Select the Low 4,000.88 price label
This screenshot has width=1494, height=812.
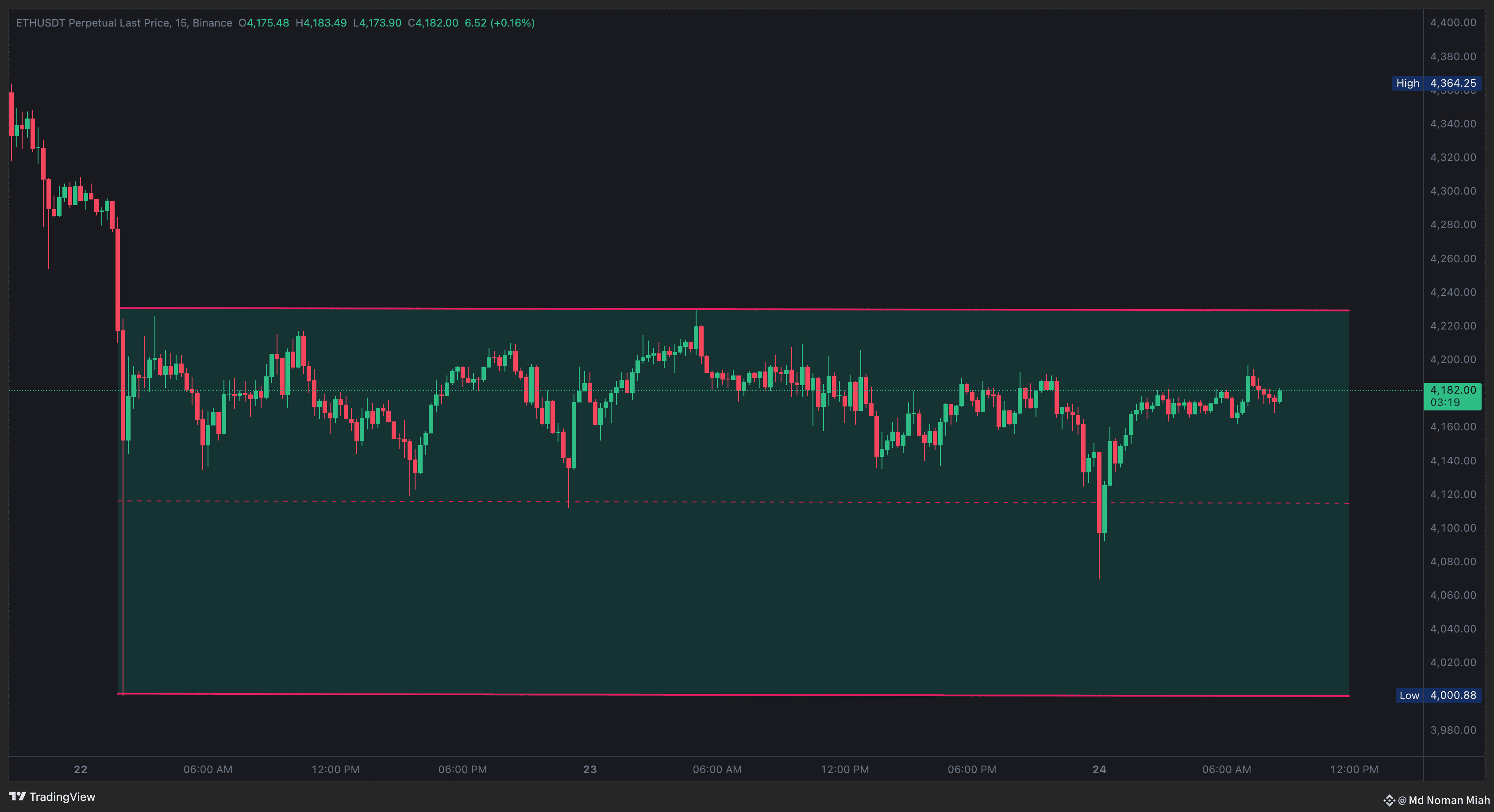pos(1438,696)
